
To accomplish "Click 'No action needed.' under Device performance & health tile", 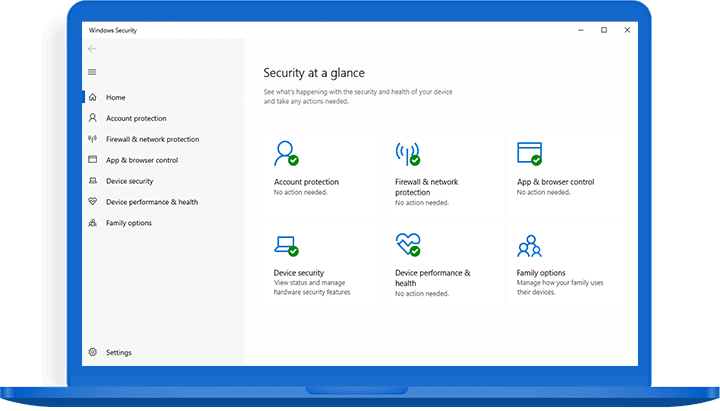I will coord(422,293).
